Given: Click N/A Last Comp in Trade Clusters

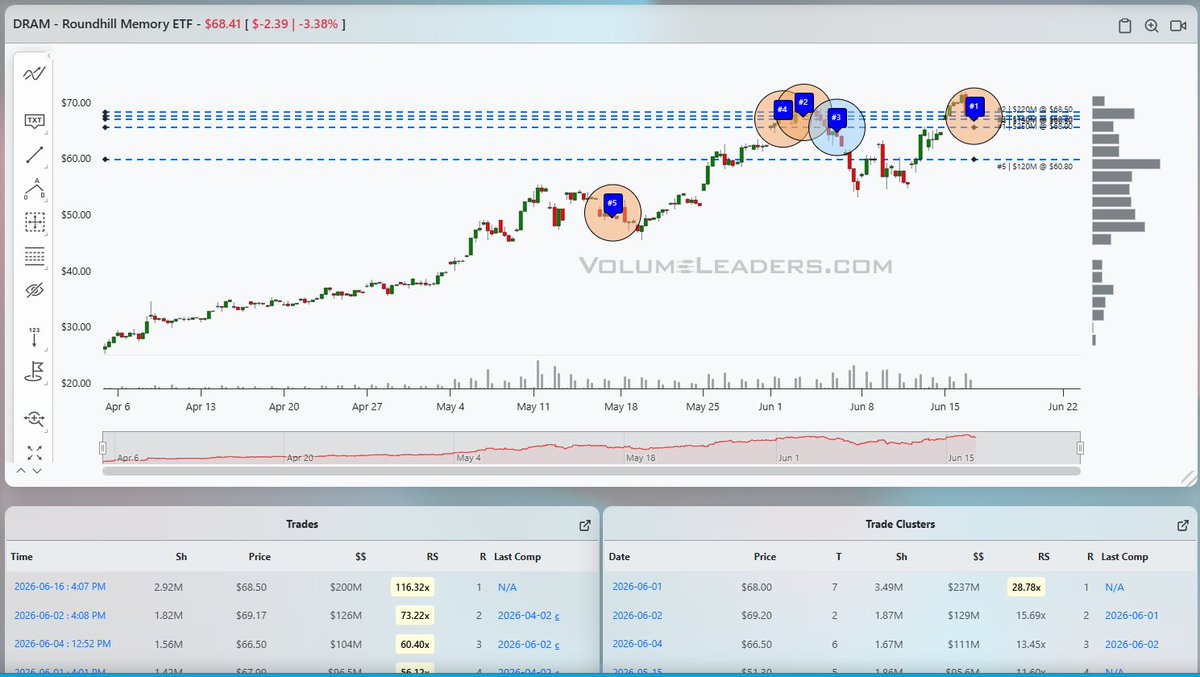Looking at the screenshot, I should point(1115,587).
